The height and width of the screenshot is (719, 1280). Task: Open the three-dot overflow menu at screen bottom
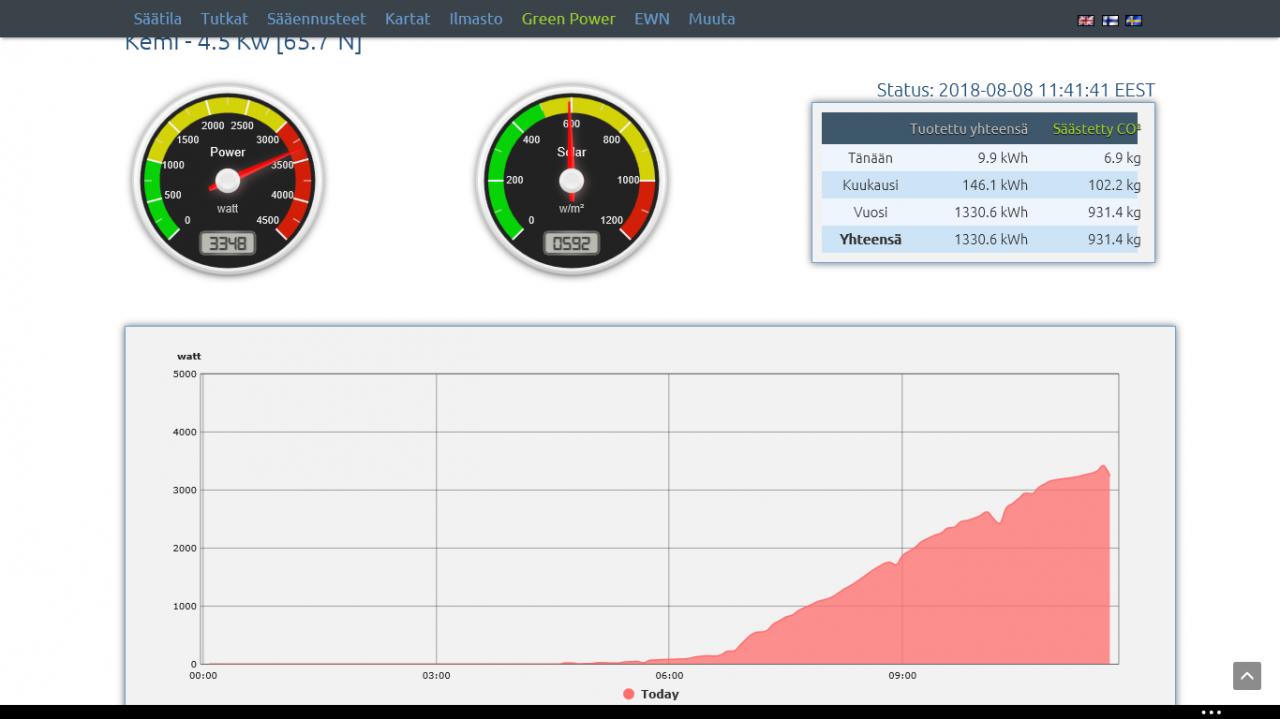point(1211,712)
